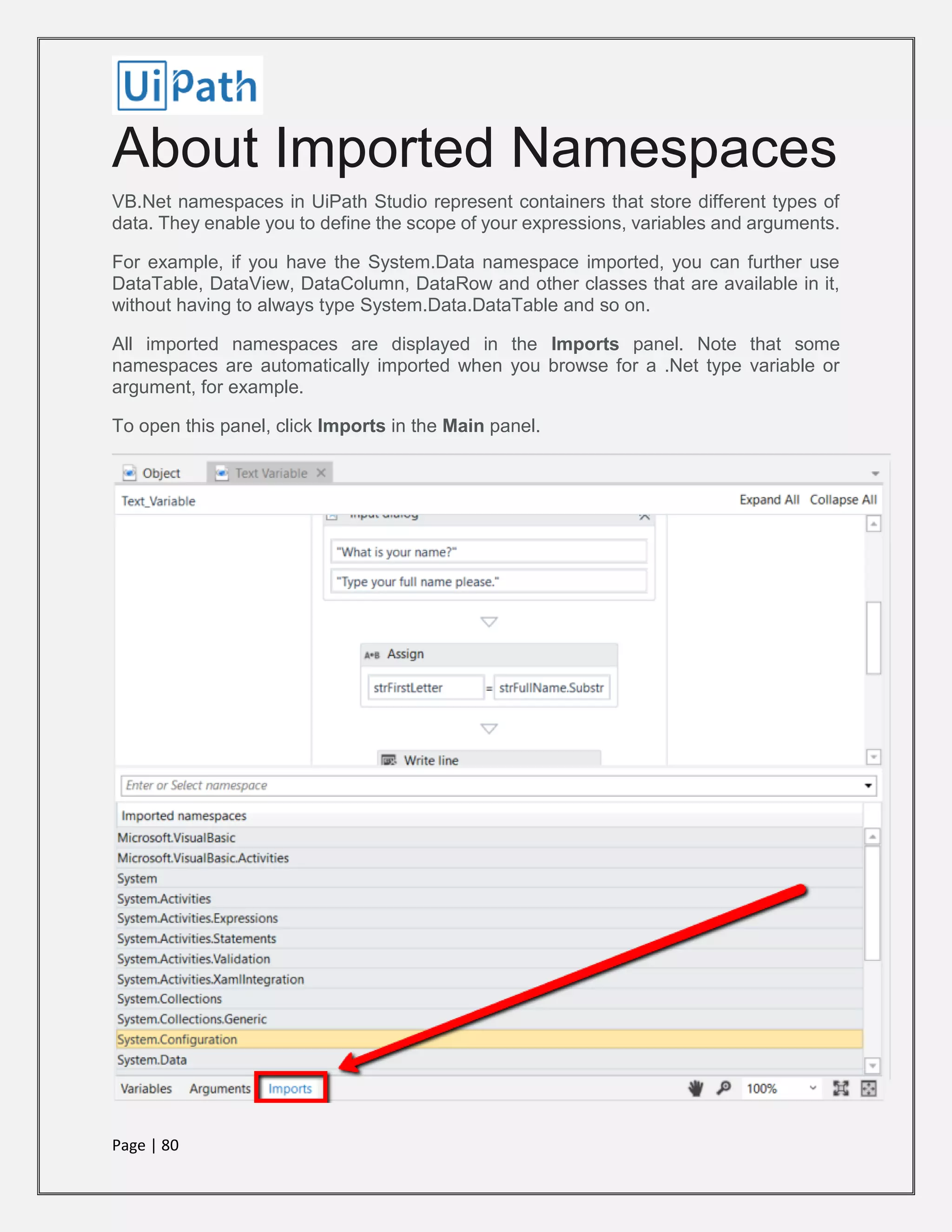Screen dimensions: 952x1232
Task: Open the tab list dropdown arrow
Action: (x=875, y=473)
